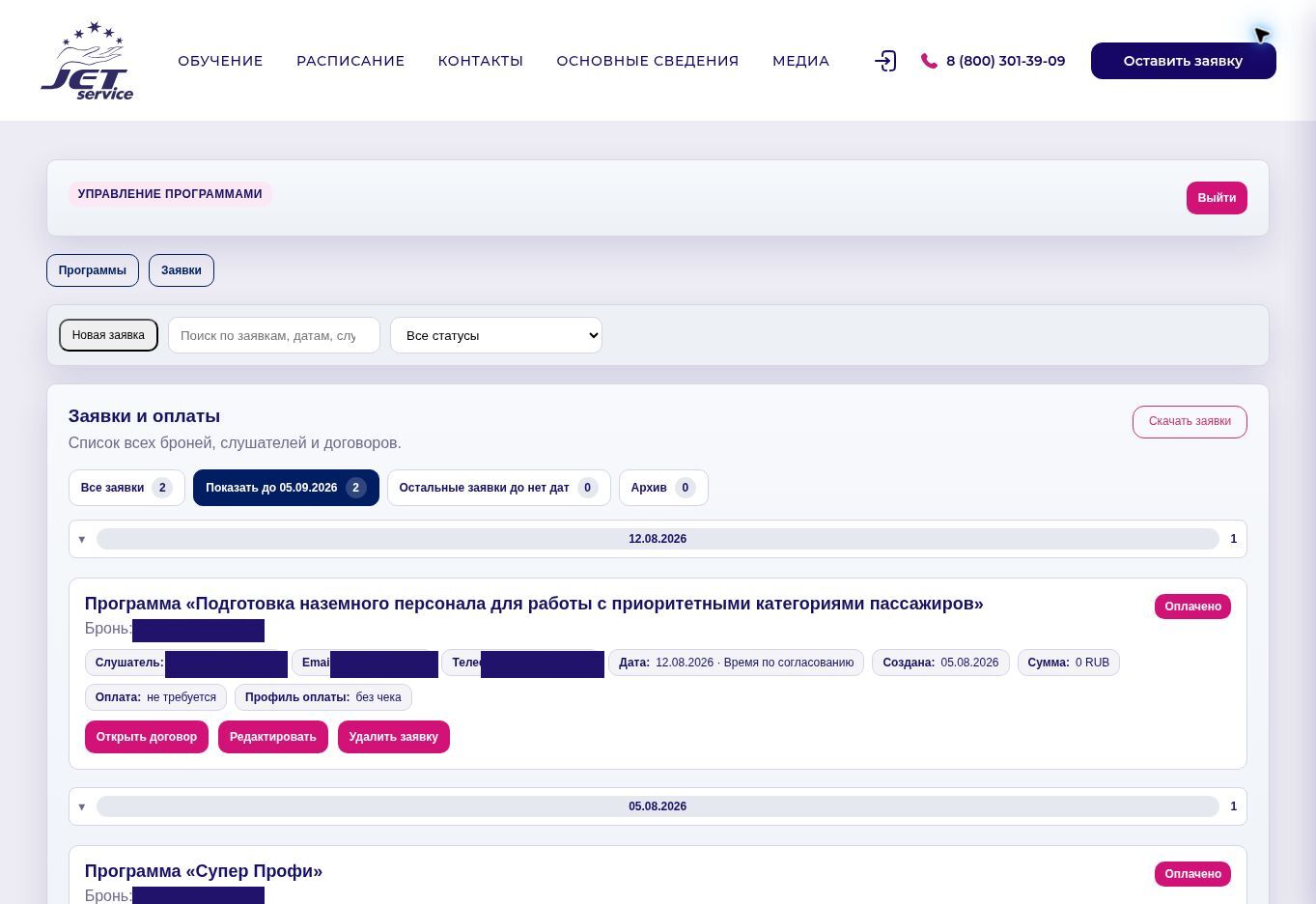This screenshot has height=904, width=1316.
Task: Click the Заявки и оплаты heading
Action: [x=144, y=416]
